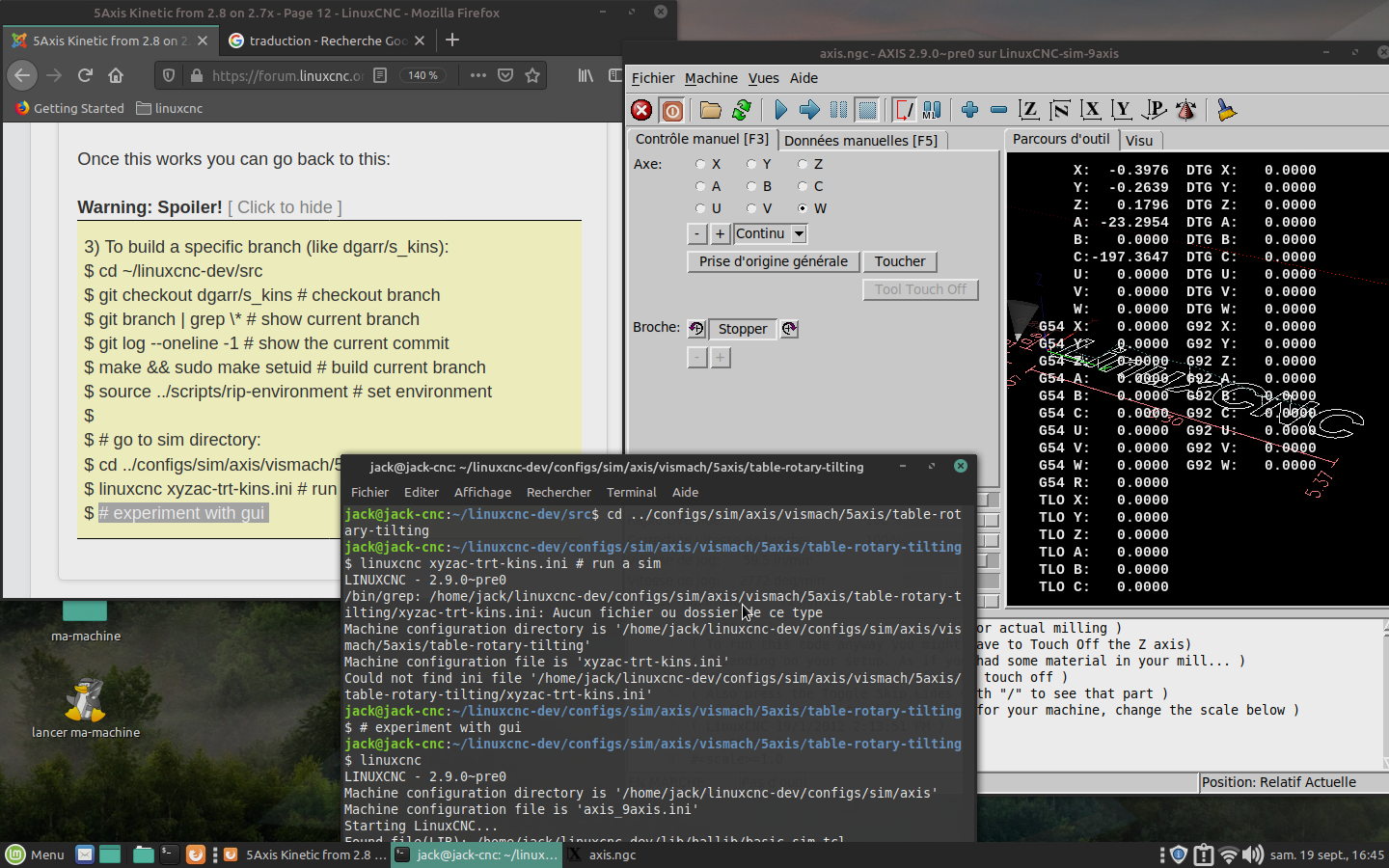This screenshot has height=868, width=1389.
Task: Jog the axis negative with minus button
Action: (x=697, y=233)
